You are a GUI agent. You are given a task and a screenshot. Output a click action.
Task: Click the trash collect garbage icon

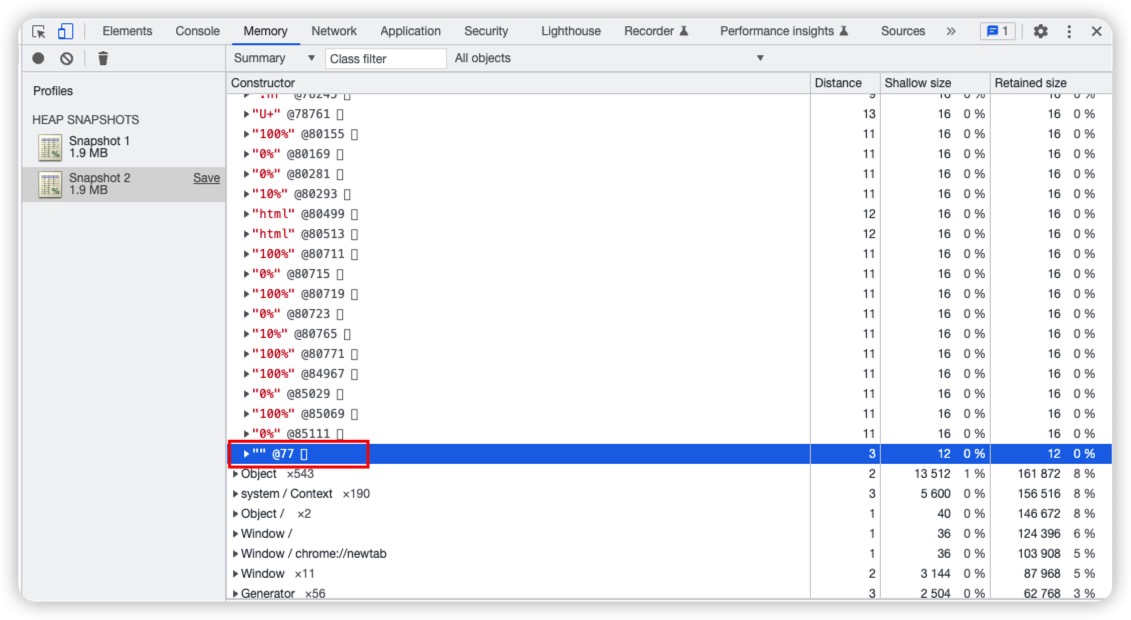[x=103, y=59]
